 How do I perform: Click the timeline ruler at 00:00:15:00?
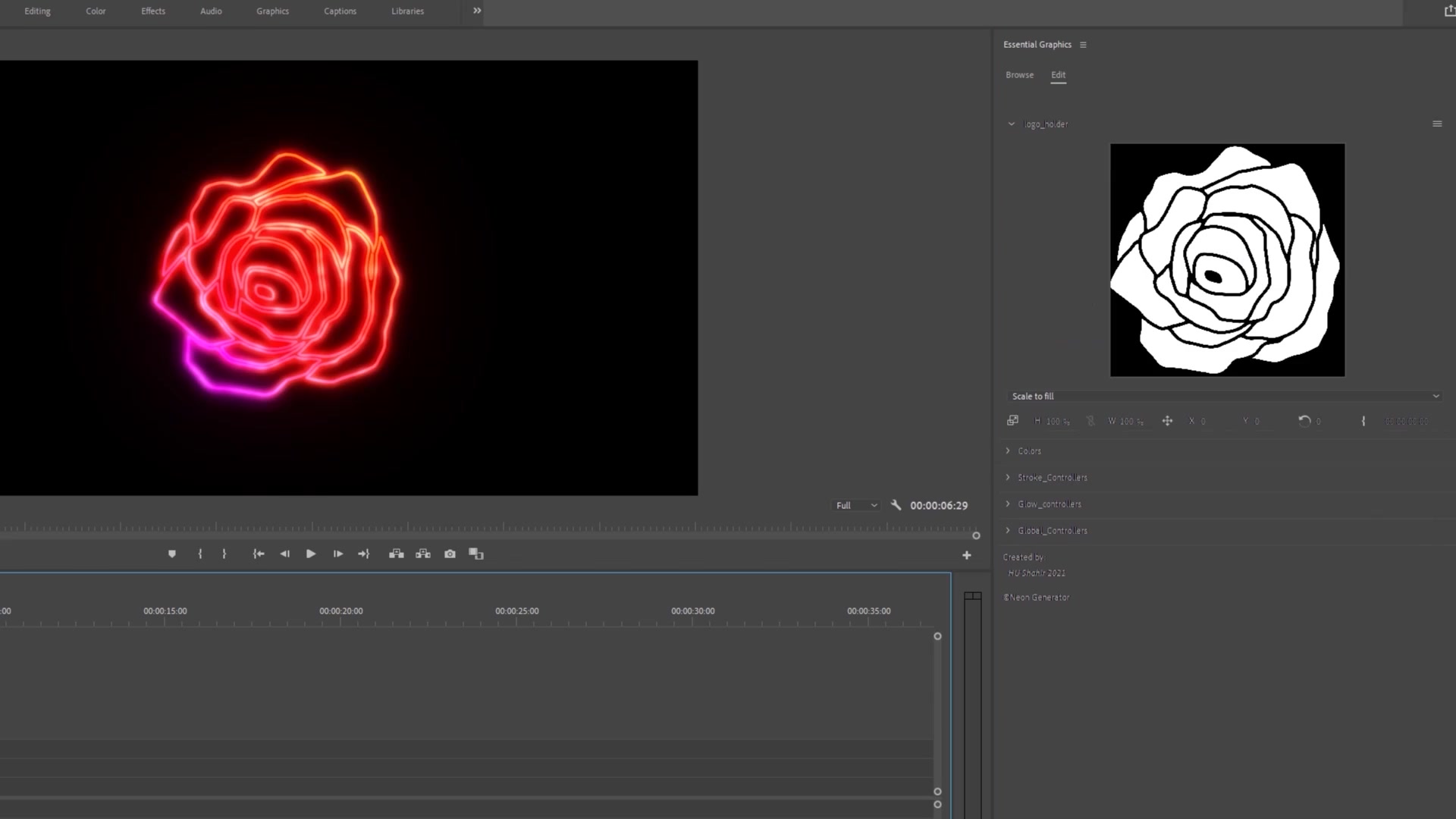pos(165,611)
